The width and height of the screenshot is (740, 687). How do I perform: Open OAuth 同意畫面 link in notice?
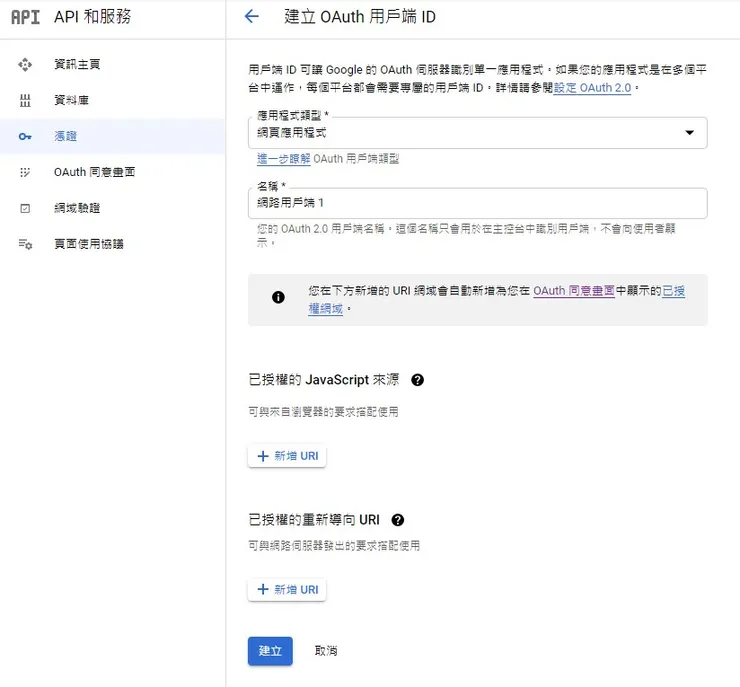pyautogui.click(x=574, y=291)
